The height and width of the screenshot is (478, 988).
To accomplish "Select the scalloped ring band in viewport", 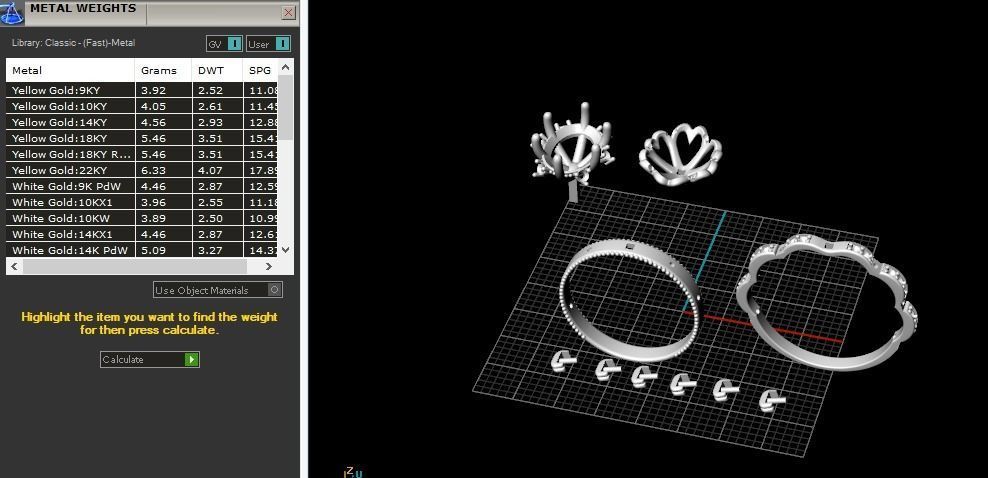I will click(827, 300).
